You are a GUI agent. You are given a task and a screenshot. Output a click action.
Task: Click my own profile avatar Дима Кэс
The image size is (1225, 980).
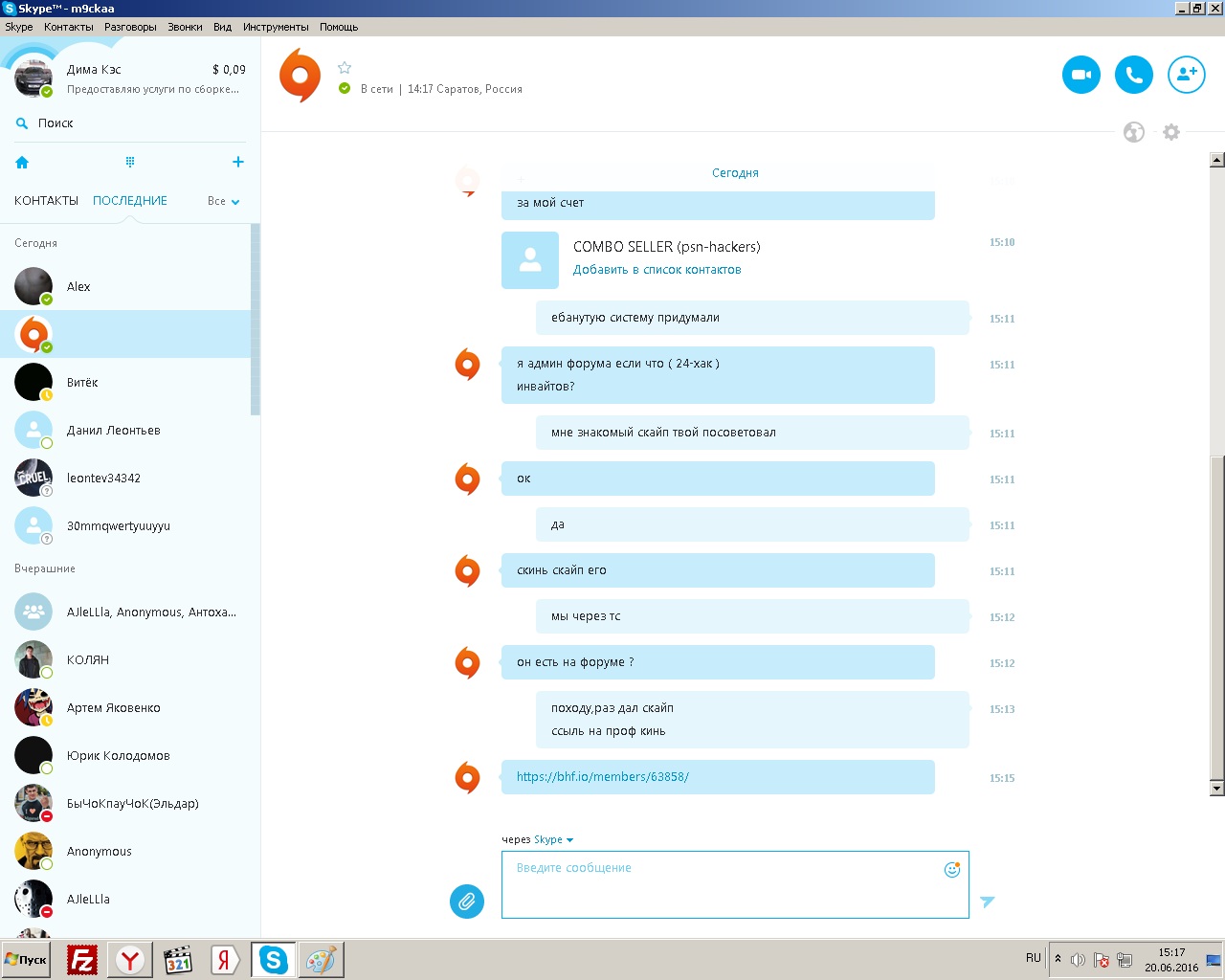click(33, 78)
